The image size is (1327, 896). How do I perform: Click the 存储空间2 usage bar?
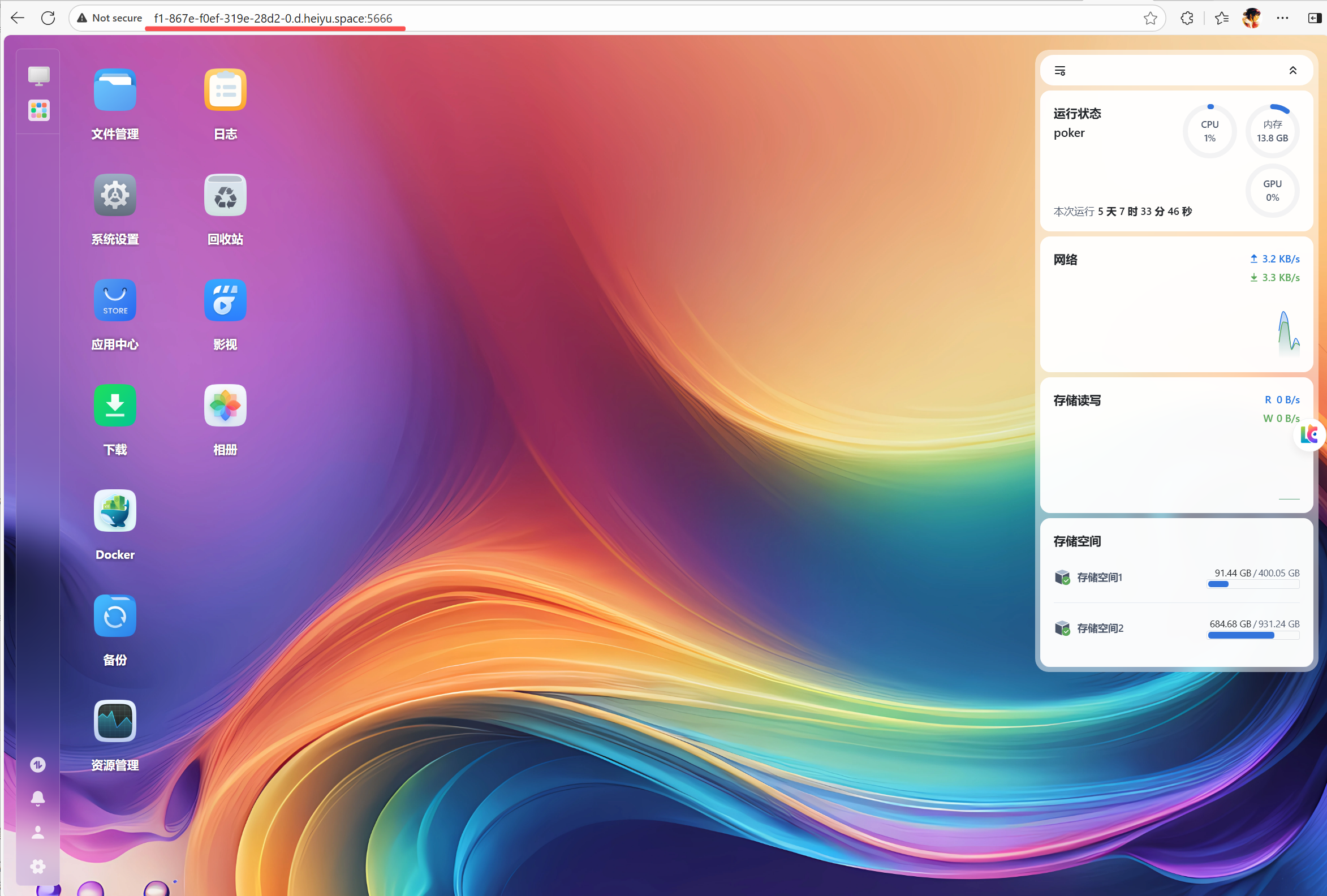click(1253, 635)
